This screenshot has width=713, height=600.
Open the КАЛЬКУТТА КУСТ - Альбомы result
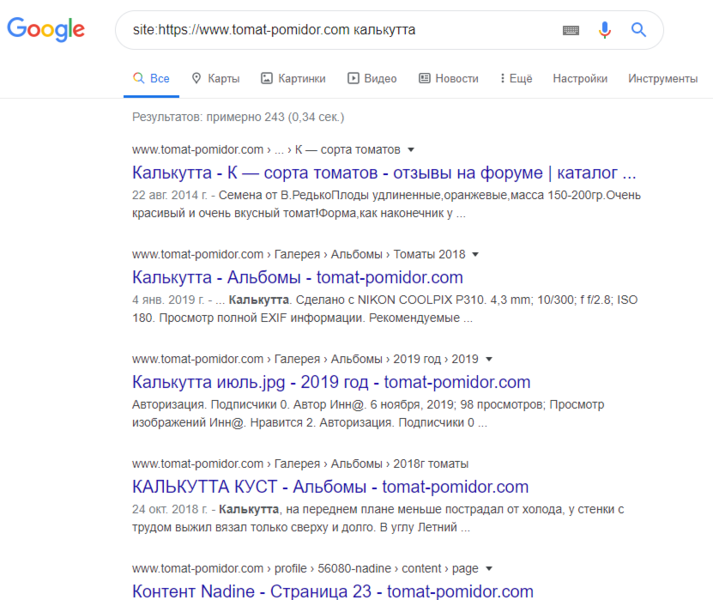point(330,487)
